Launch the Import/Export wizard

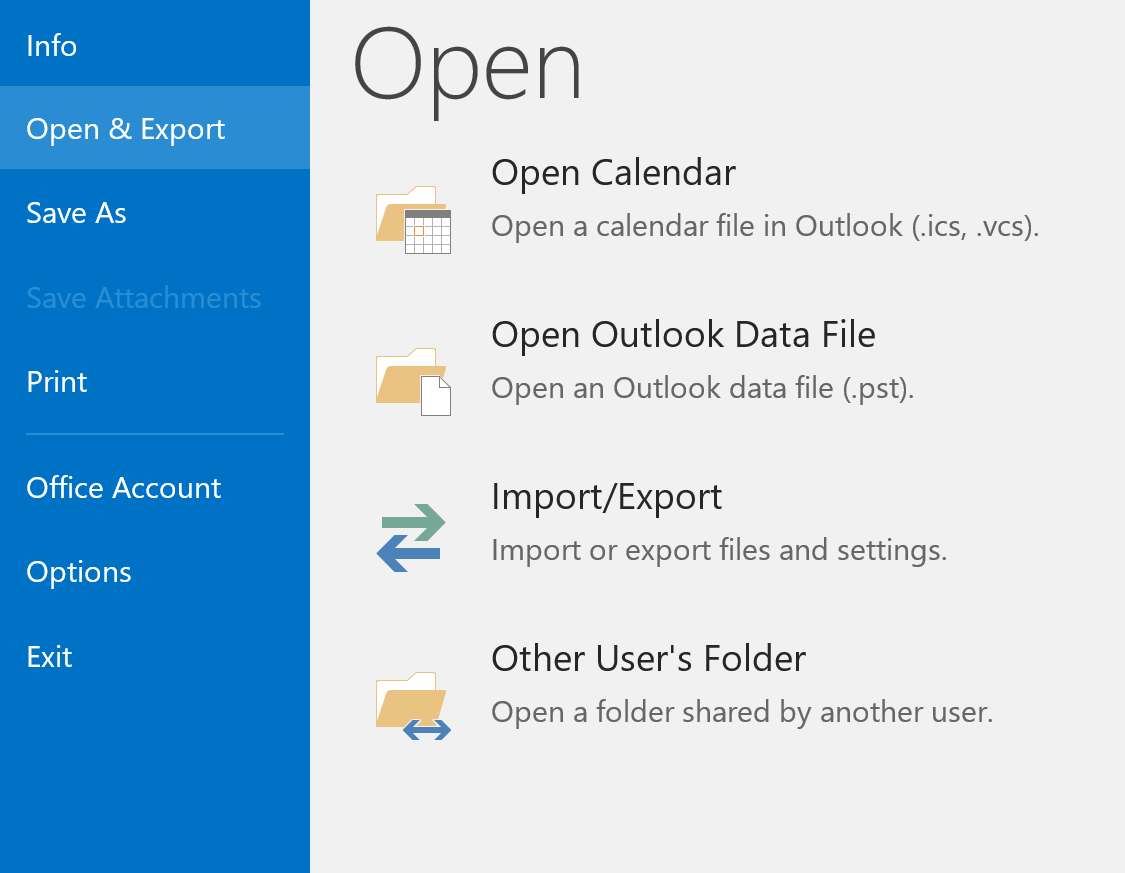pos(606,496)
